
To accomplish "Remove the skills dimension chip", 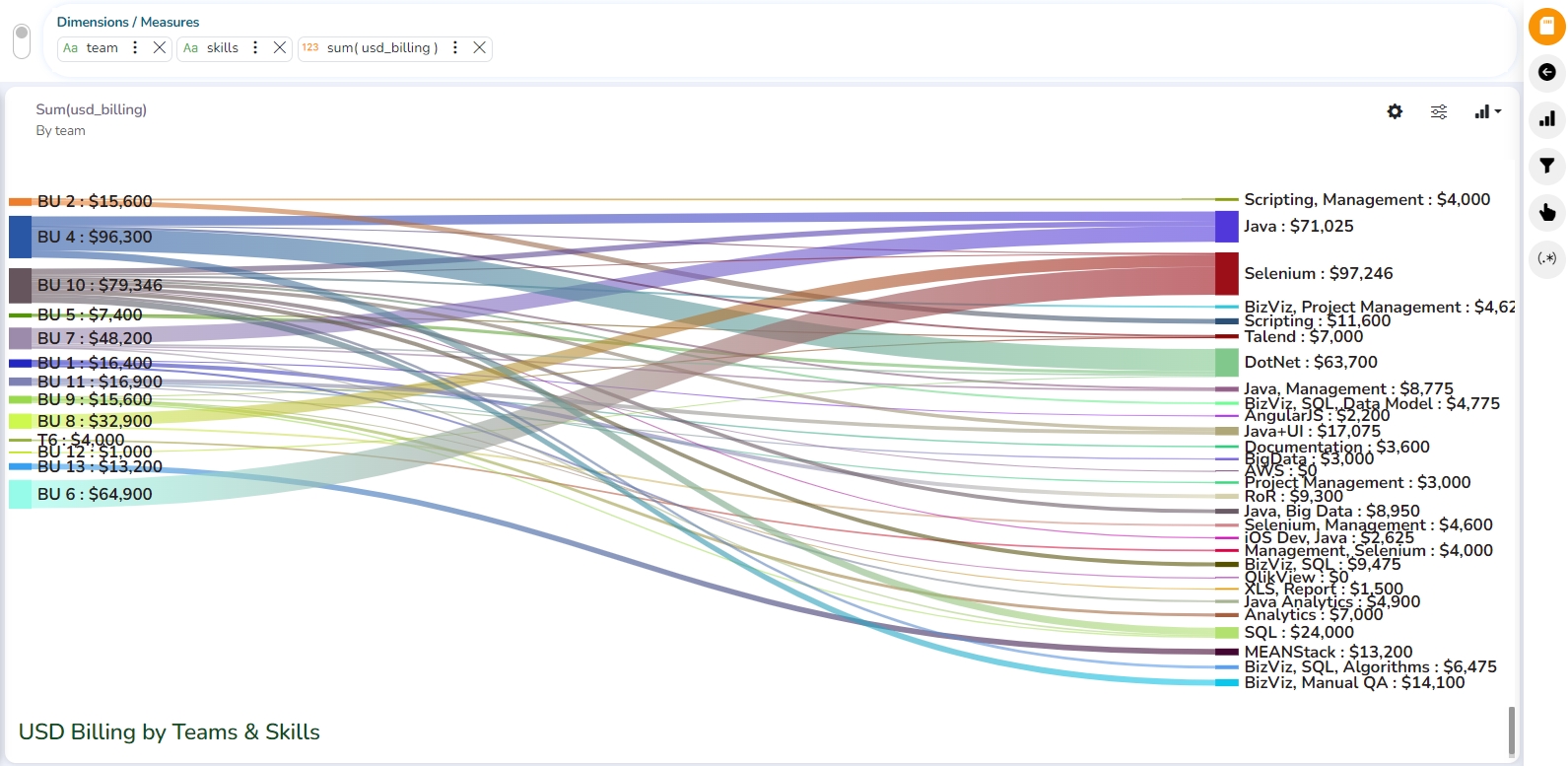I will [280, 47].
